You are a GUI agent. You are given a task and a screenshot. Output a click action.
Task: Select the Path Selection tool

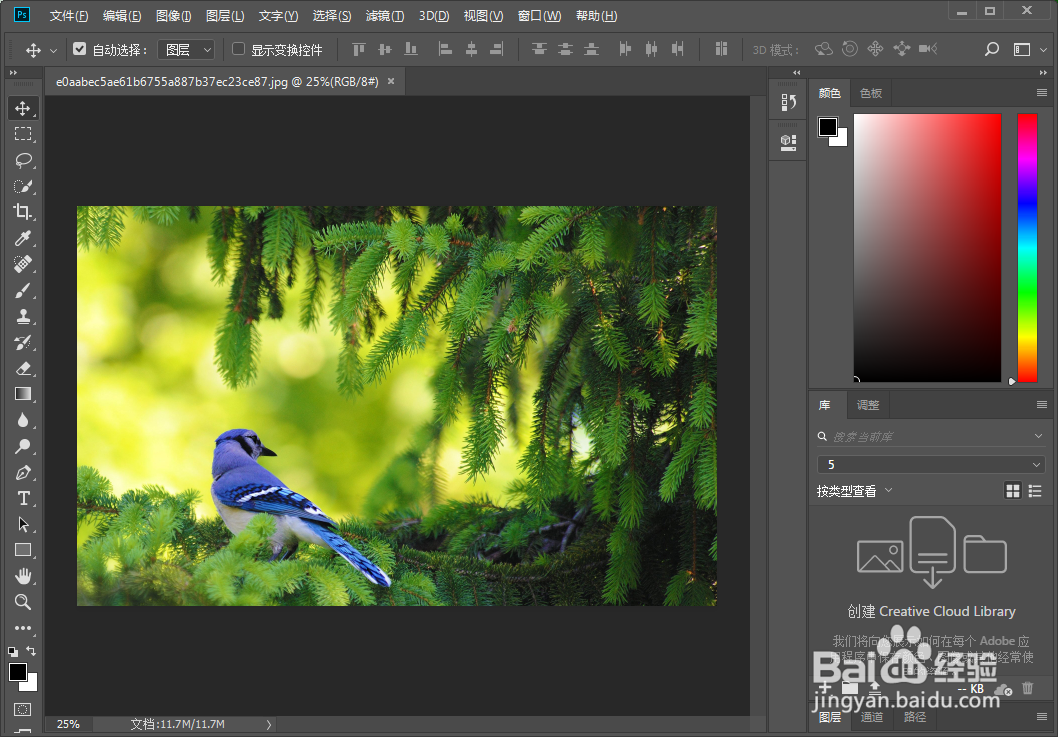click(x=23, y=524)
